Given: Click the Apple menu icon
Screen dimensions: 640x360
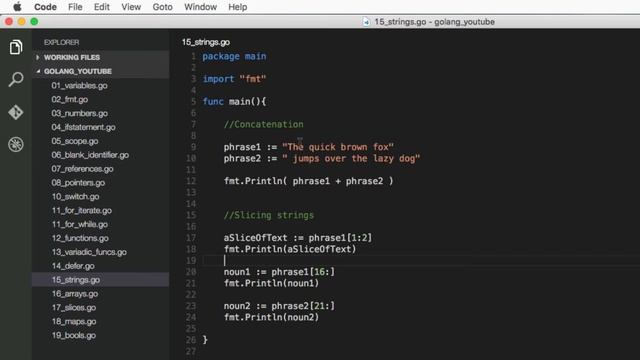Looking at the screenshot, I should [x=17, y=7].
